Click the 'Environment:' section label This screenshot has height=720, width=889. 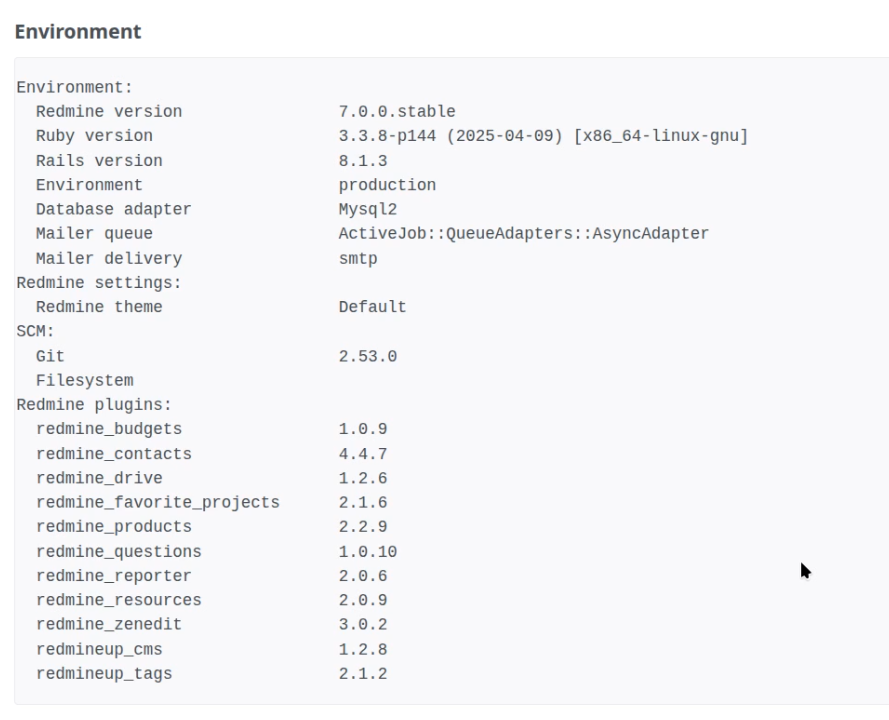point(74,87)
